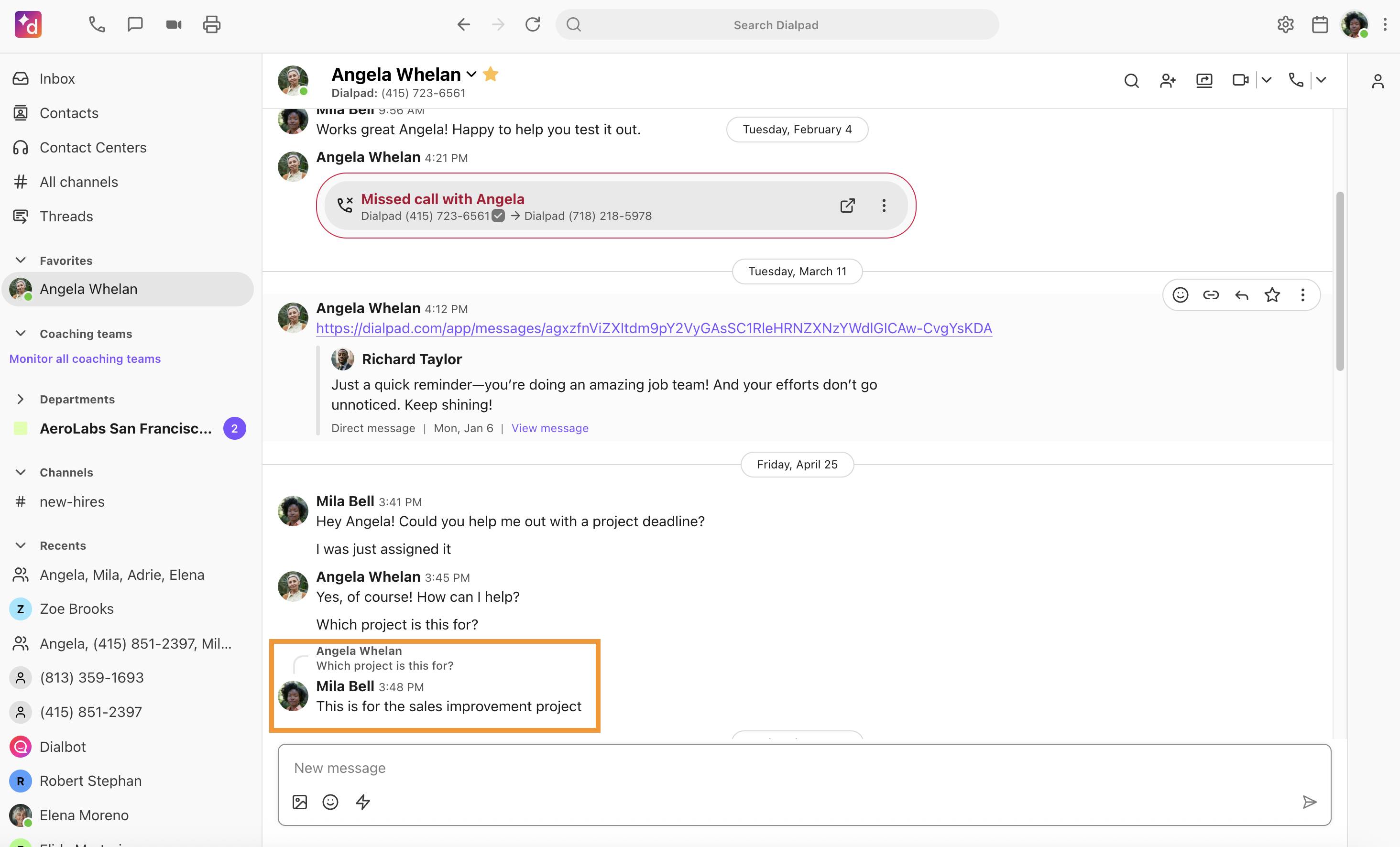Screen dimensions: 1400x847
Task: Call Angela Whelan with phone icon
Action: click(1296, 80)
